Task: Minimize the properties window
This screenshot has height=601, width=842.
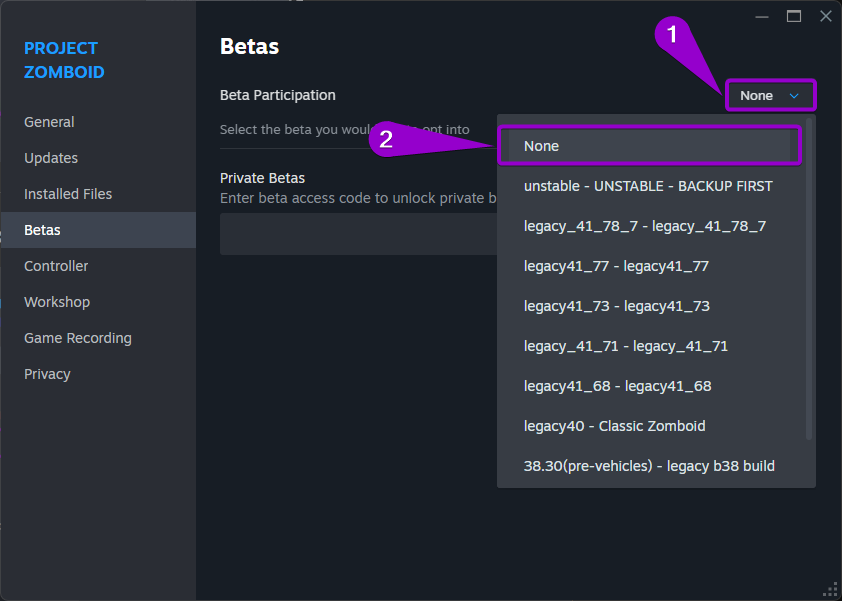Action: [762, 17]
